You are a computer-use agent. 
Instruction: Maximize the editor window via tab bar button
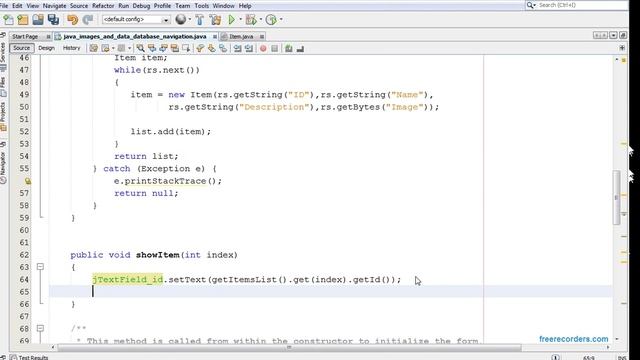623,36
